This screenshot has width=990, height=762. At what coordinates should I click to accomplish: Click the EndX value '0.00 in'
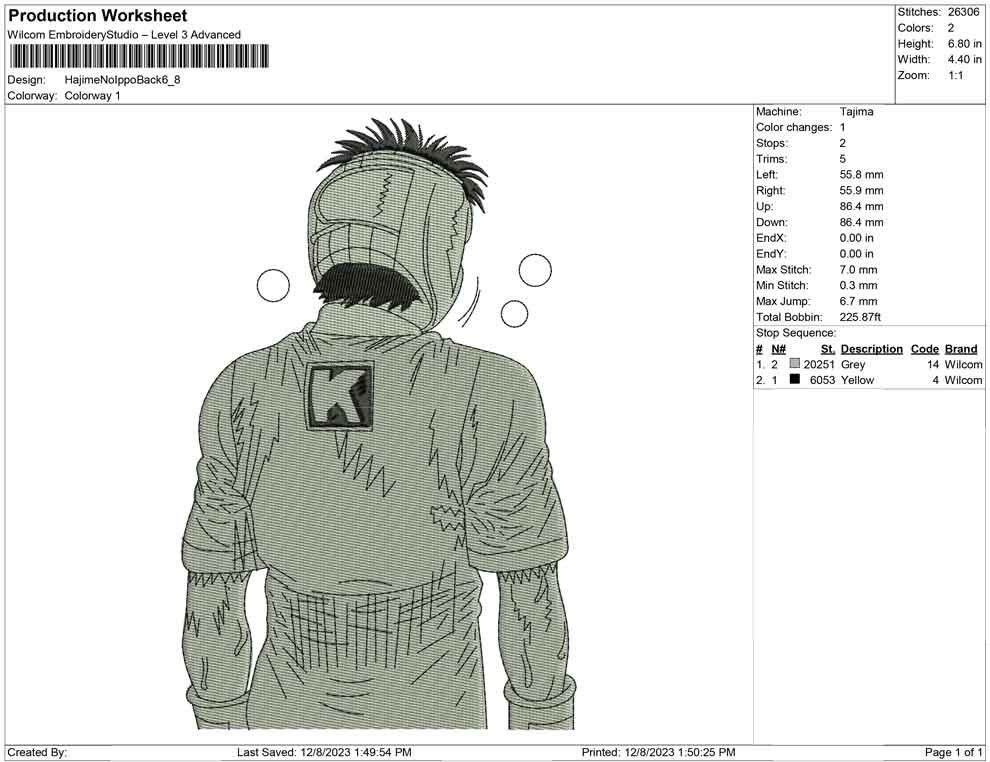pyautogui.click(x=857, y=238)
